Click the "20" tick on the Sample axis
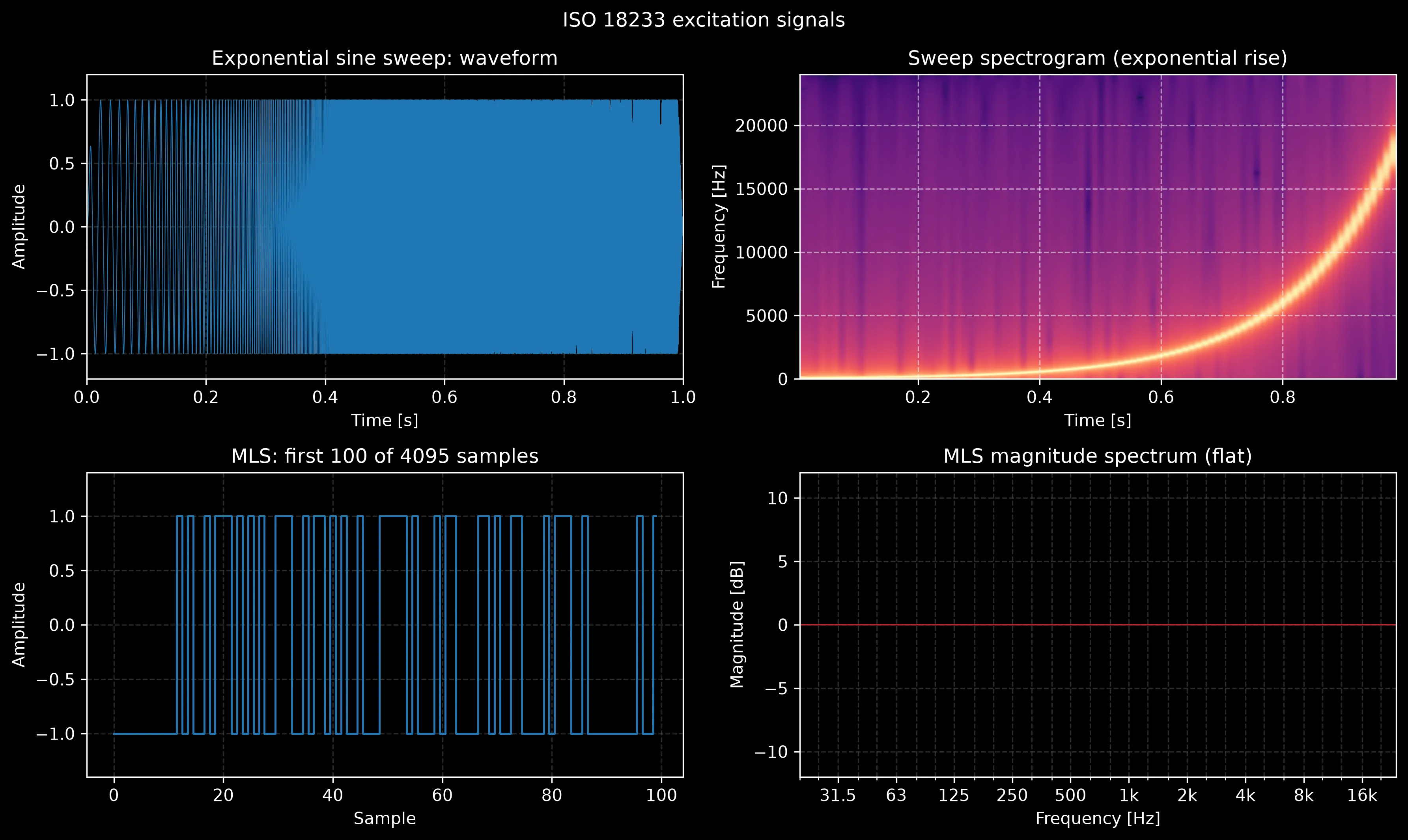 (x=223, y=796)
